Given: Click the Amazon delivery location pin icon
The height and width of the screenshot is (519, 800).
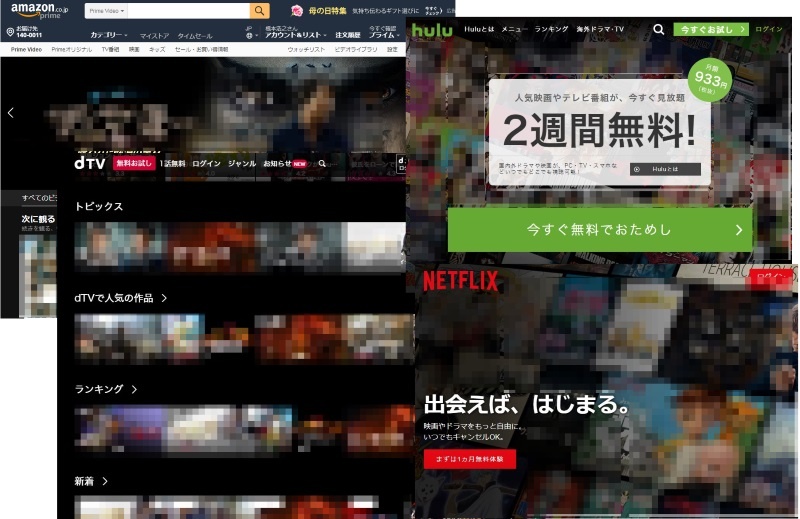Looking at the screenshot, I should (x=7, y=31).
